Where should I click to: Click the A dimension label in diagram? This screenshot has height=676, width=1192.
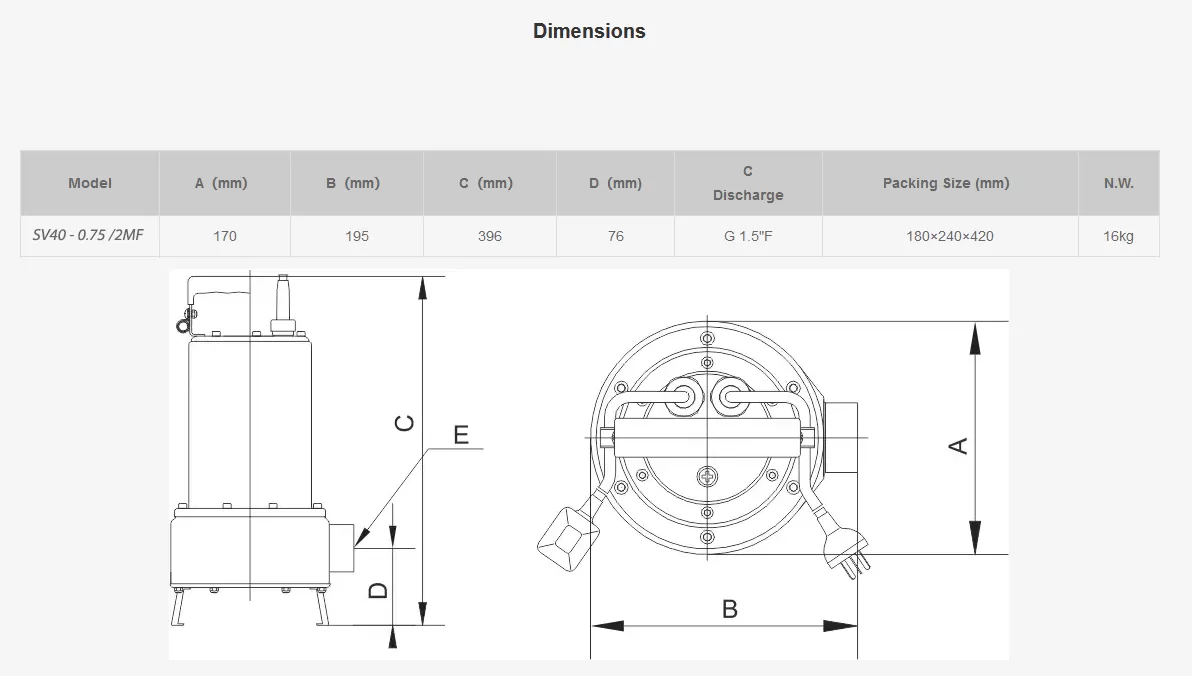click(x=957, y=445)
